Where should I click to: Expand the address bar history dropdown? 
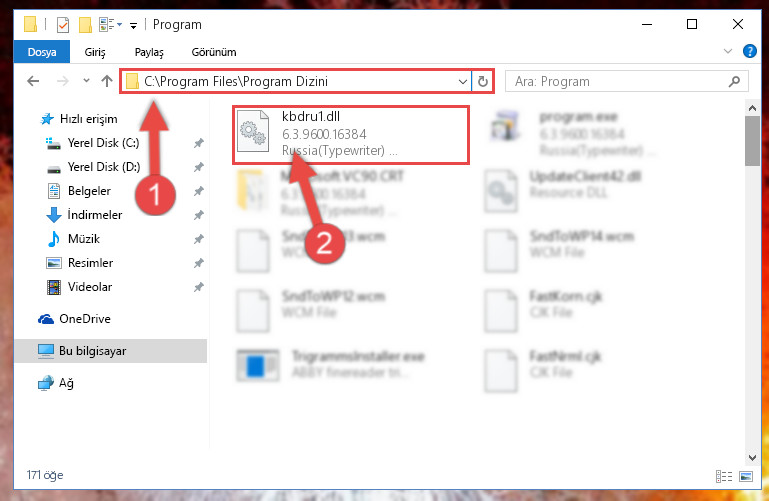click(x=462, y=81)
